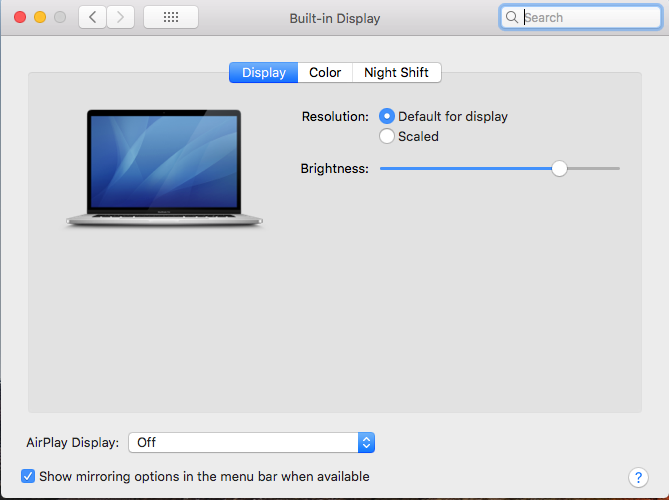The image size is (669, 500).
Task: Click the gray zoom button in the title bar
Action: point(60,18)
